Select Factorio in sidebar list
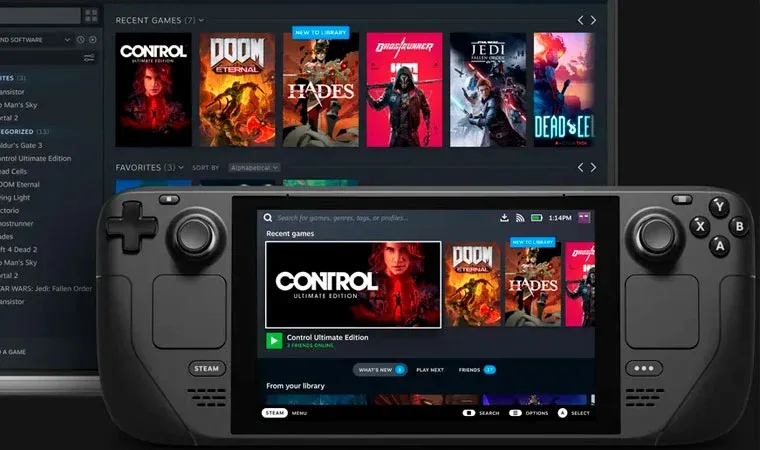The width and height of the screenshot is (760, 450). pos(10,210)
